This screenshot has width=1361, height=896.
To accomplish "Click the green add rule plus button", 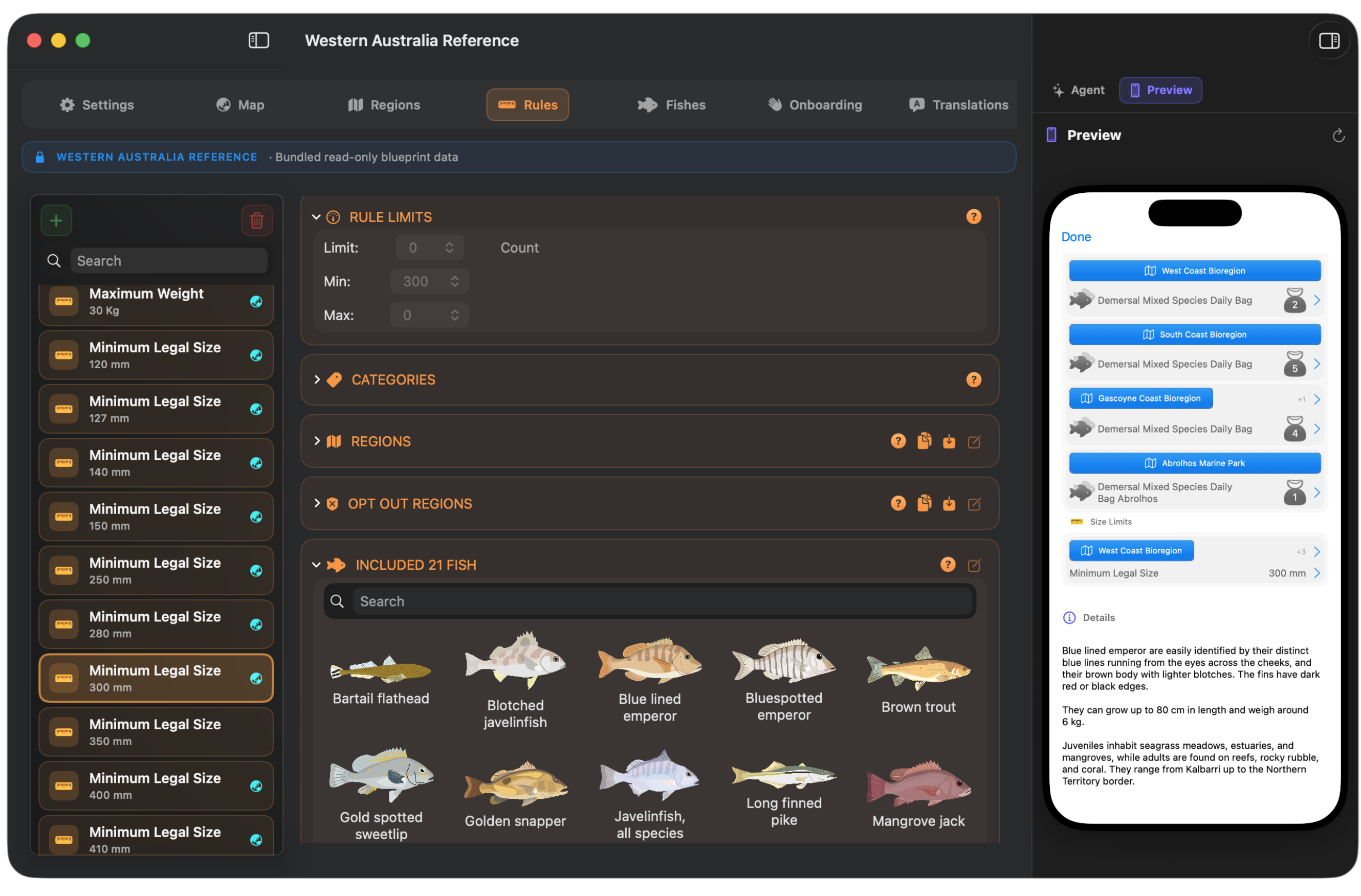I will [x=56, y=220].
